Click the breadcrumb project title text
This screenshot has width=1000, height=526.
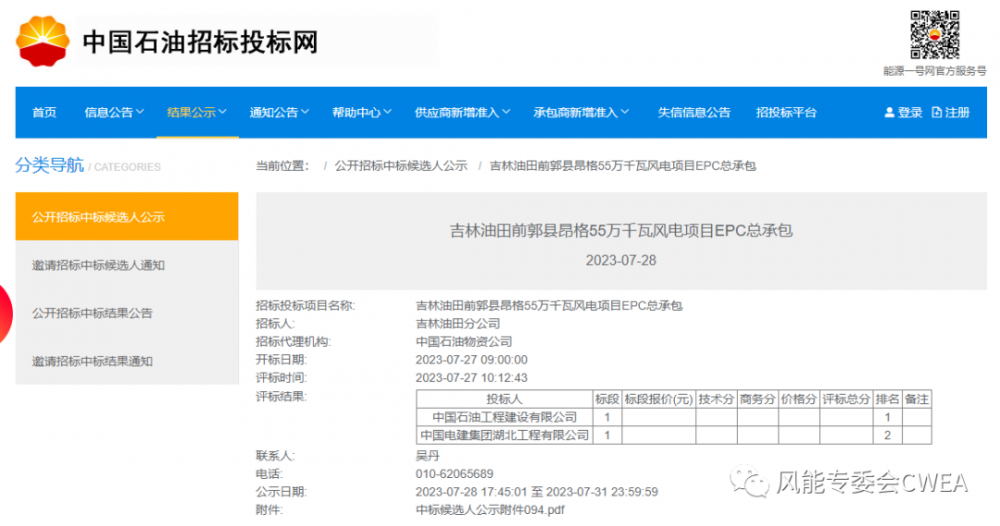[622, 166]
